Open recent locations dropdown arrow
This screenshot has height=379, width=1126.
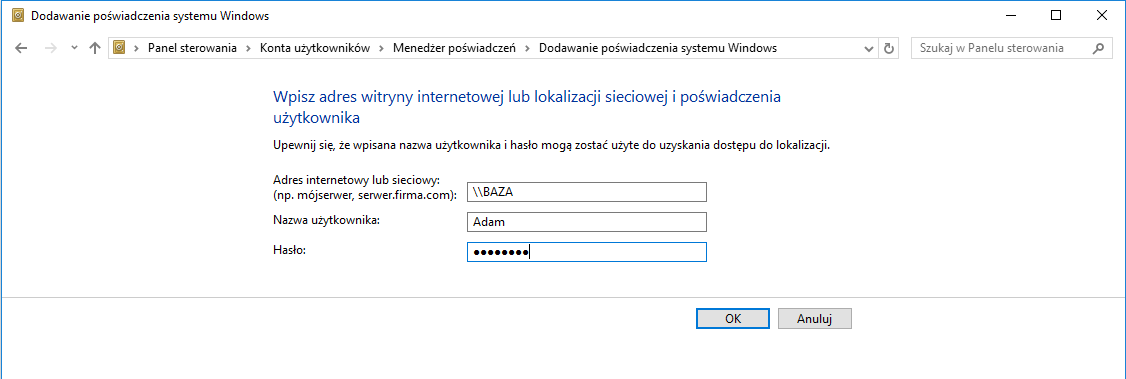tap(74, 48)
